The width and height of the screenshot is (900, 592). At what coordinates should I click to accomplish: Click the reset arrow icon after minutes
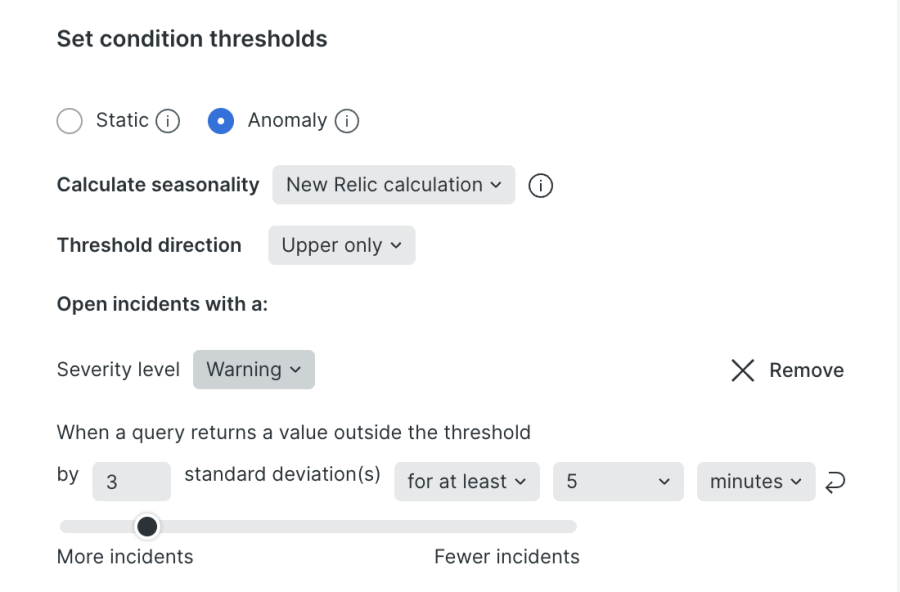point(834,482)
